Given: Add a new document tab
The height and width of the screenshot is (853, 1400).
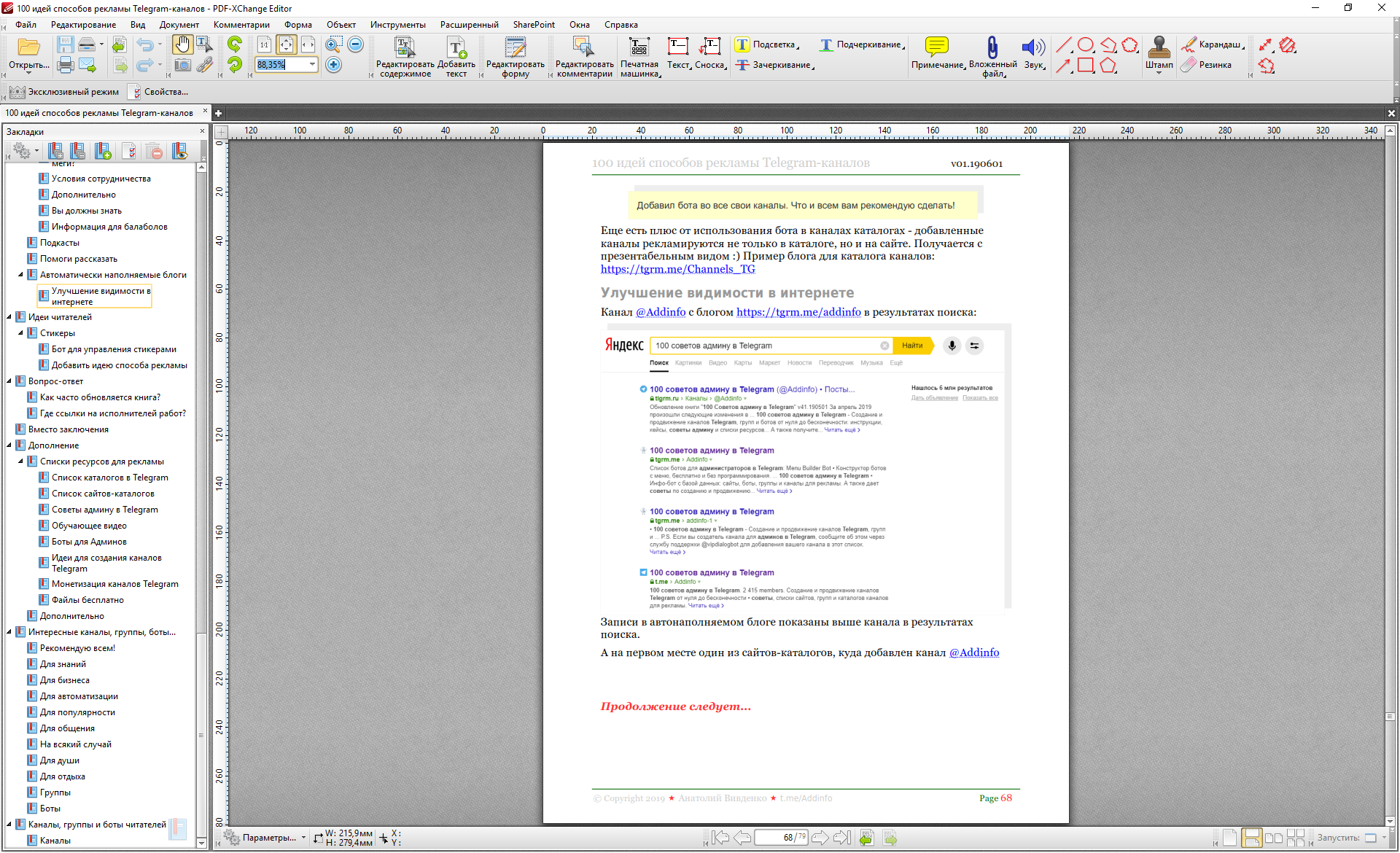Looking at the screenshot, I should click(218, 113).
